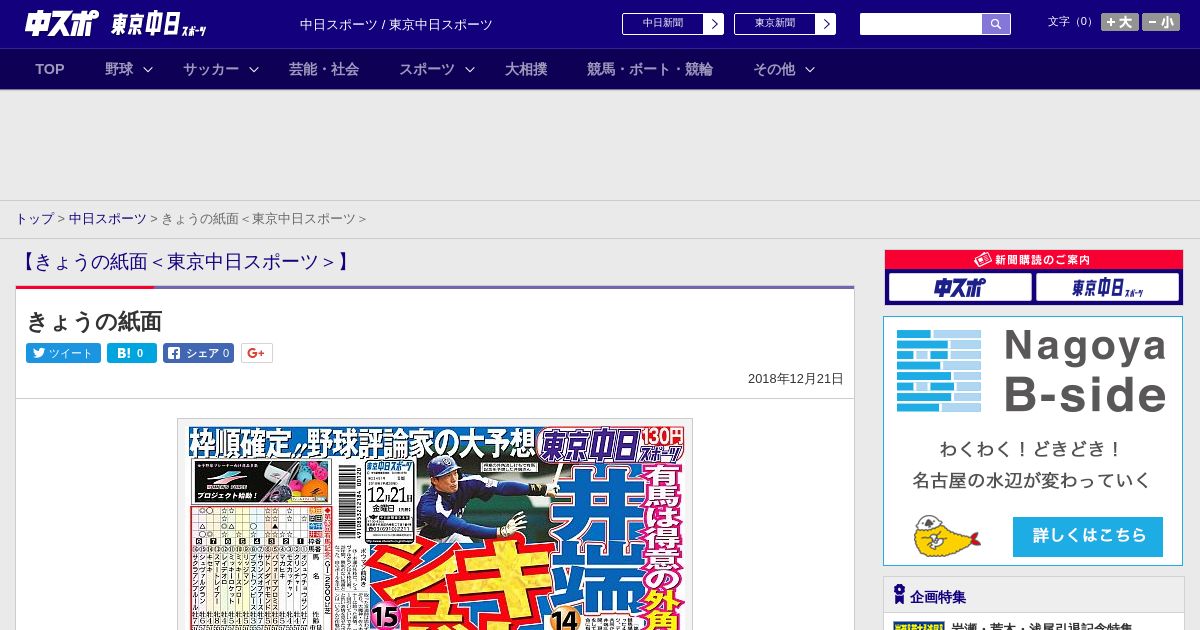Expand the 野球 dropdown chevron
Image resolution: width=1200 pixels, height=630 pixels.
(x=148, y=69)
